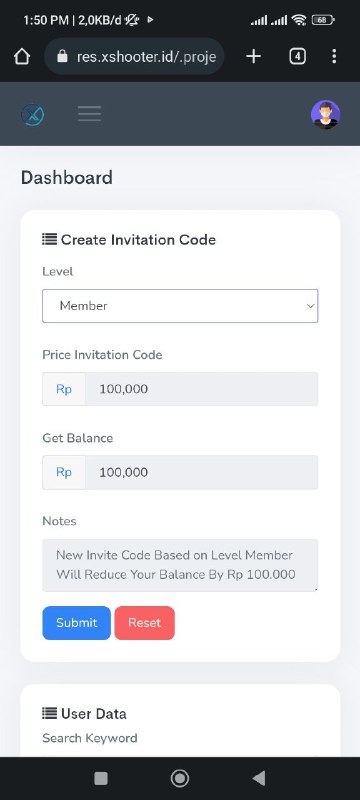Open the hamburger navigation menu
360x800 pixels.
pos(89,114)
